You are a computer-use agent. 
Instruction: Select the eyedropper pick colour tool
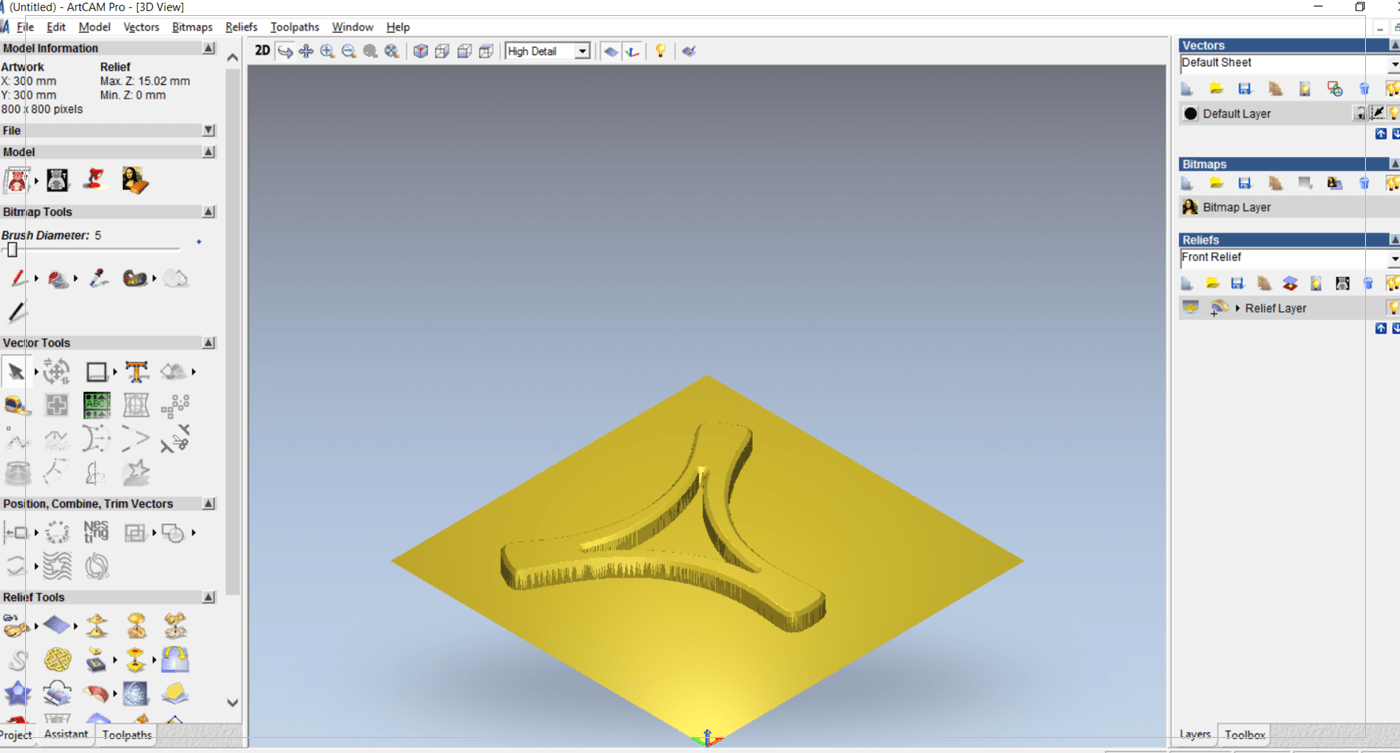(x=97, y=279)
